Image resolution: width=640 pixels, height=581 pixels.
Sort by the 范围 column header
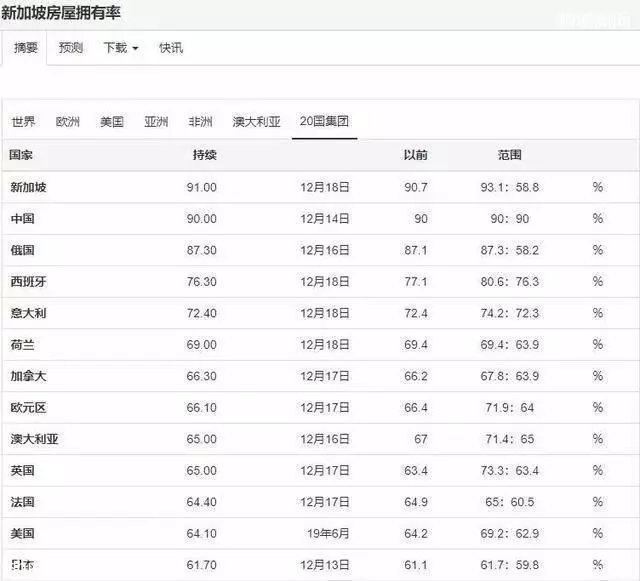[509, 155]
